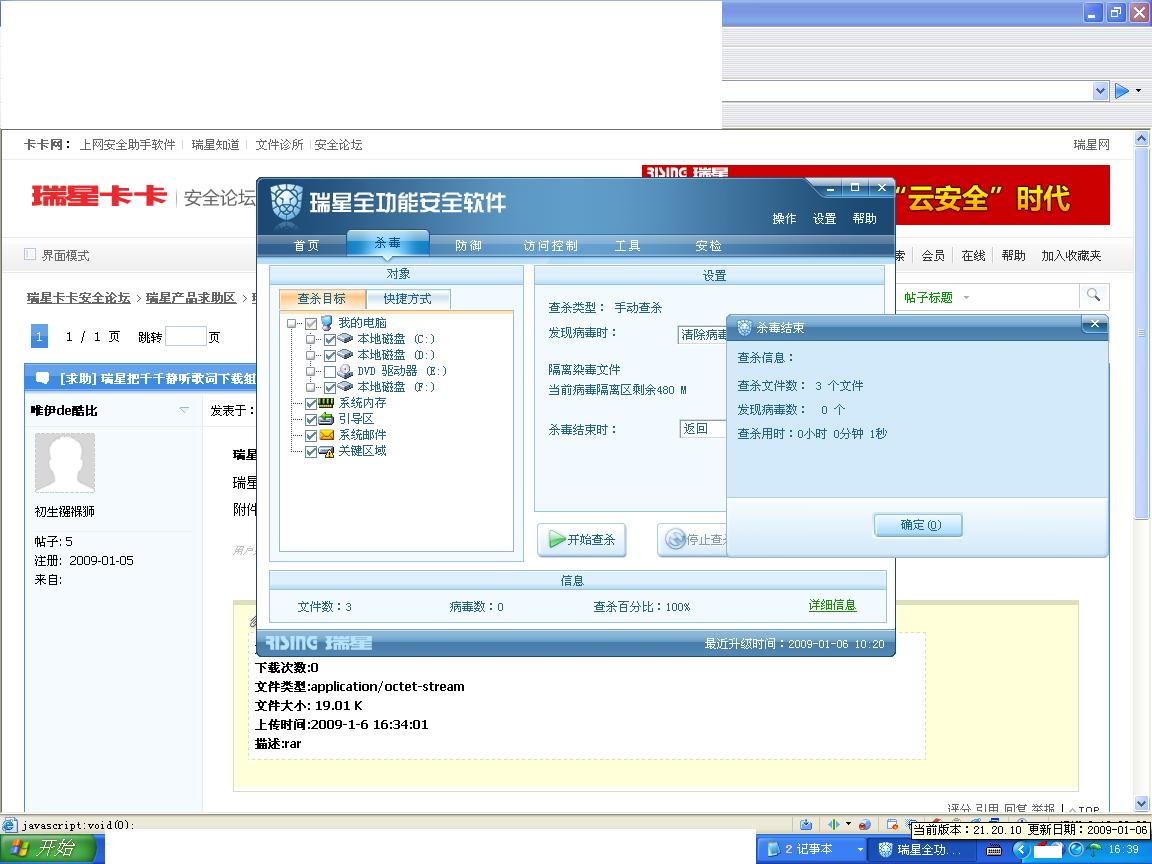
Task: Click the page jump (跳转) input field
Action: 186,336
